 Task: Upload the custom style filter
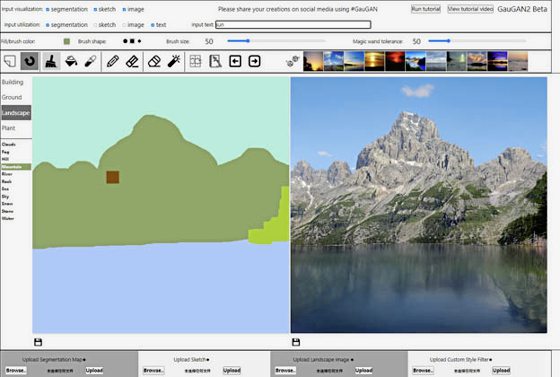[501, 371]
